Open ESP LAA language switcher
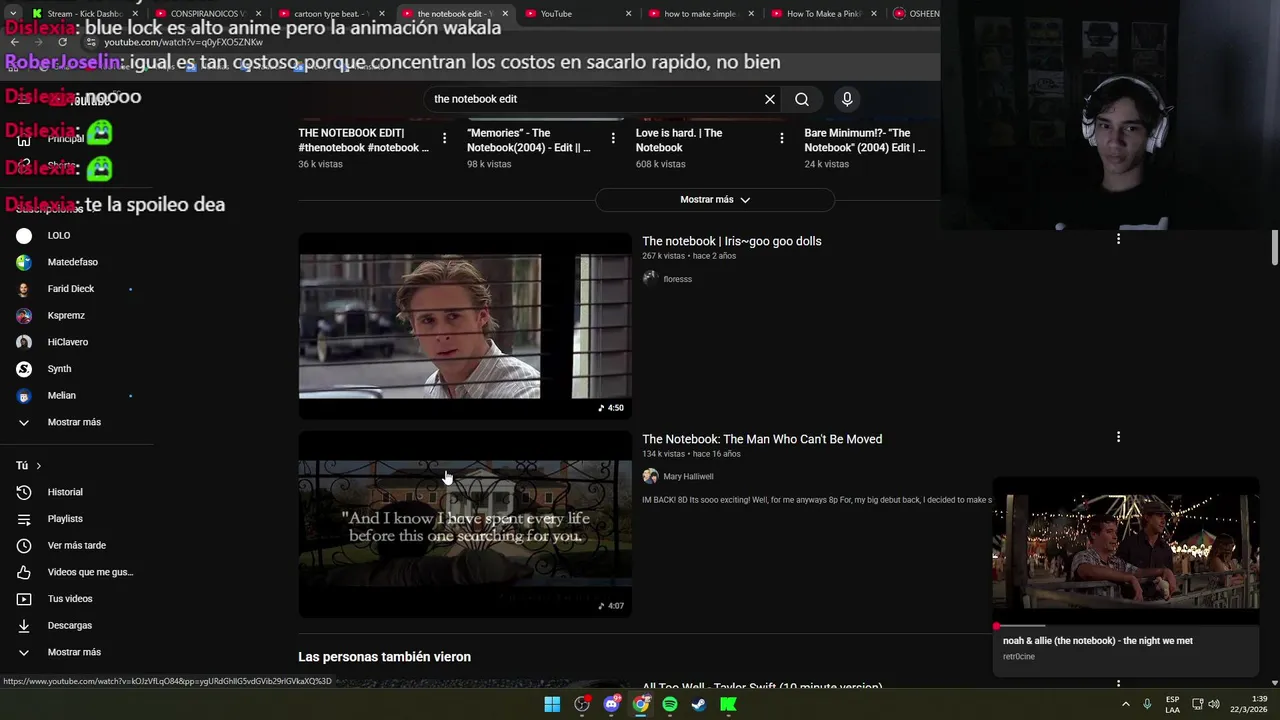Screen dimensions: 1280x720 click(x=1172, y=704)
